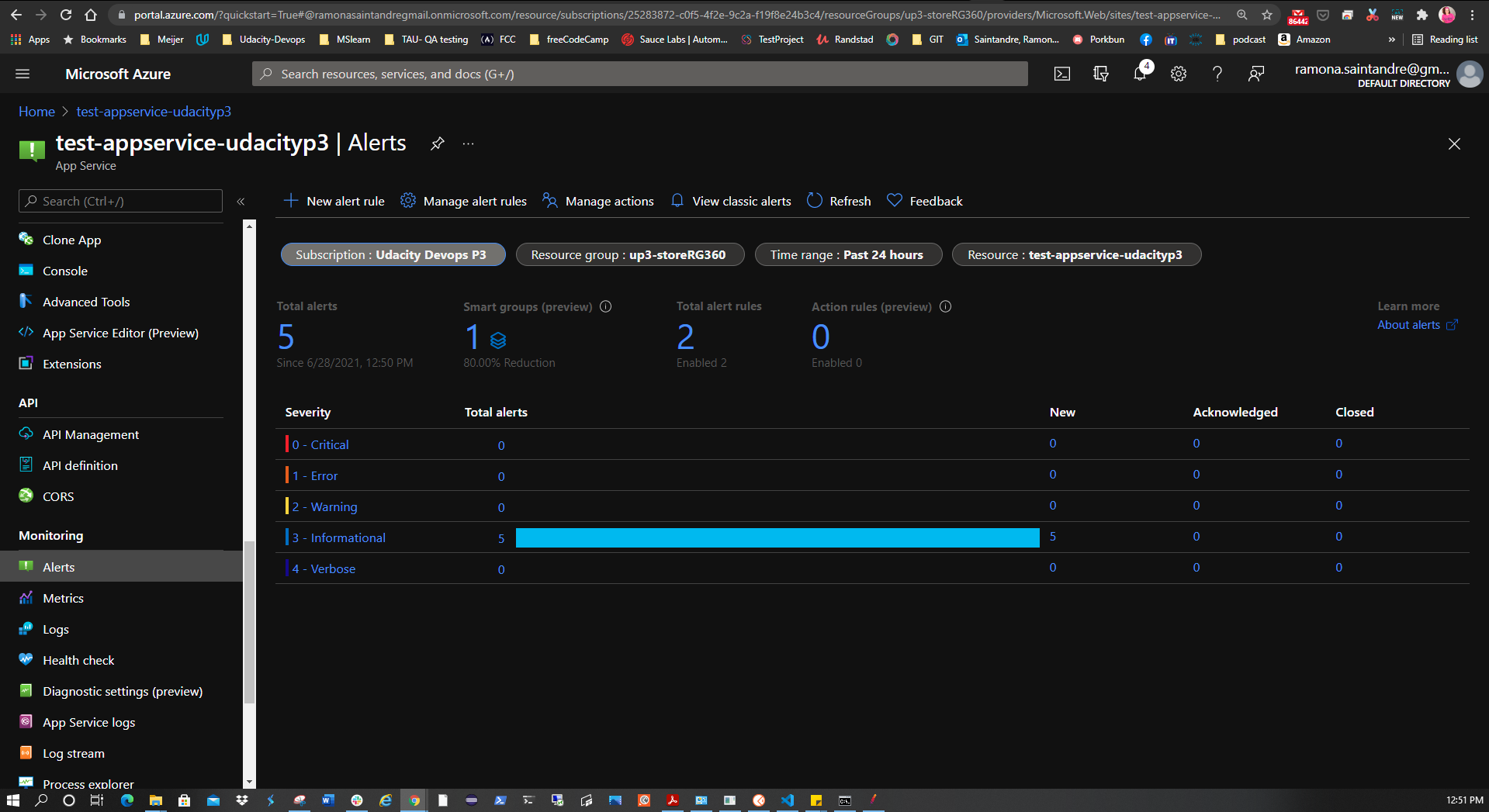Open more options ellipsis next to title
Image resolution: width=1489 pixels, height=812 pixels.
[x=468, y=143]
